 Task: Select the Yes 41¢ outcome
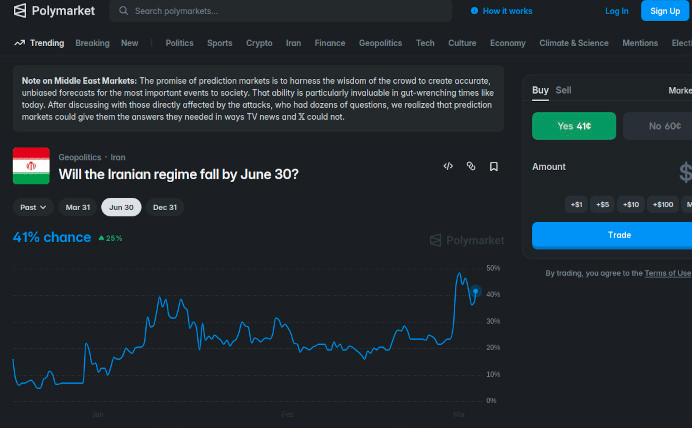coord(573,126)
